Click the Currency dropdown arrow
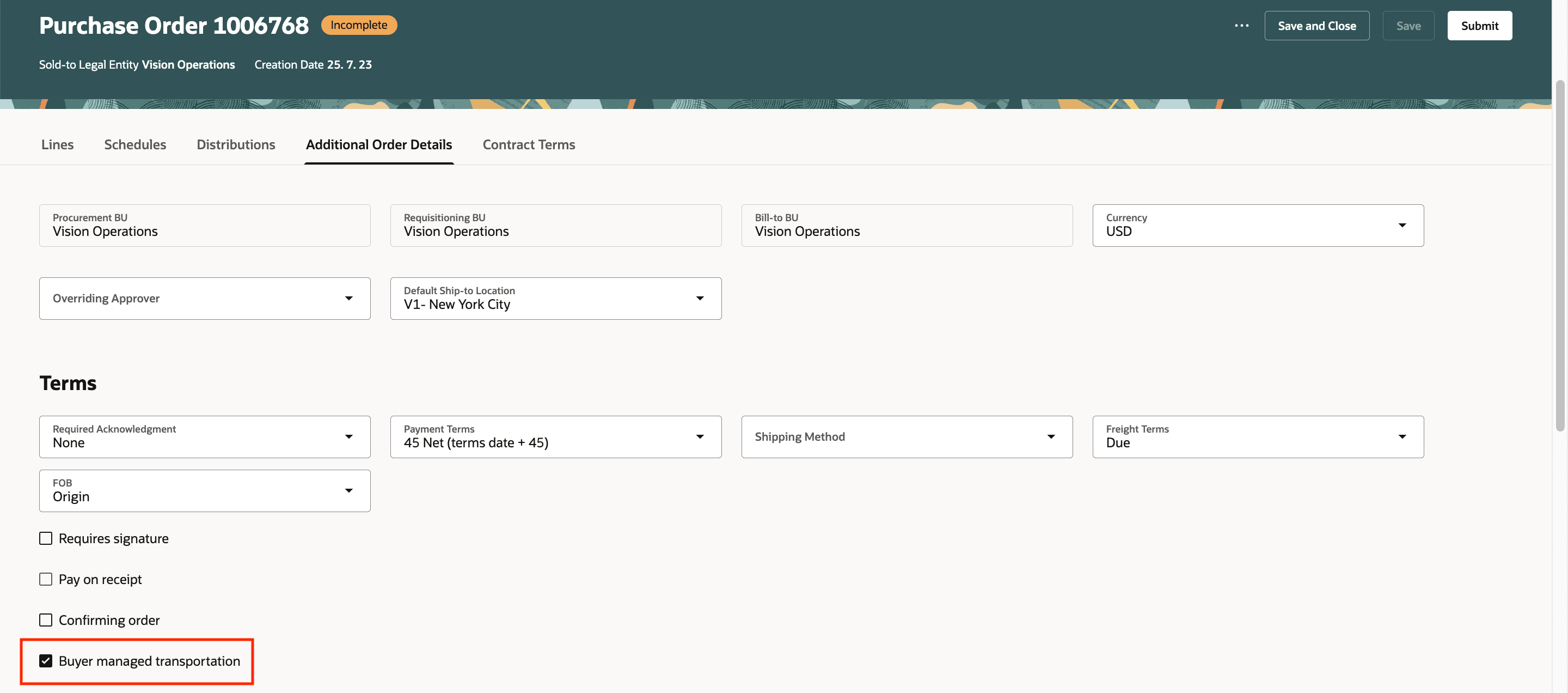Screen dimensions: 1568x693 tap(1402, 226)
